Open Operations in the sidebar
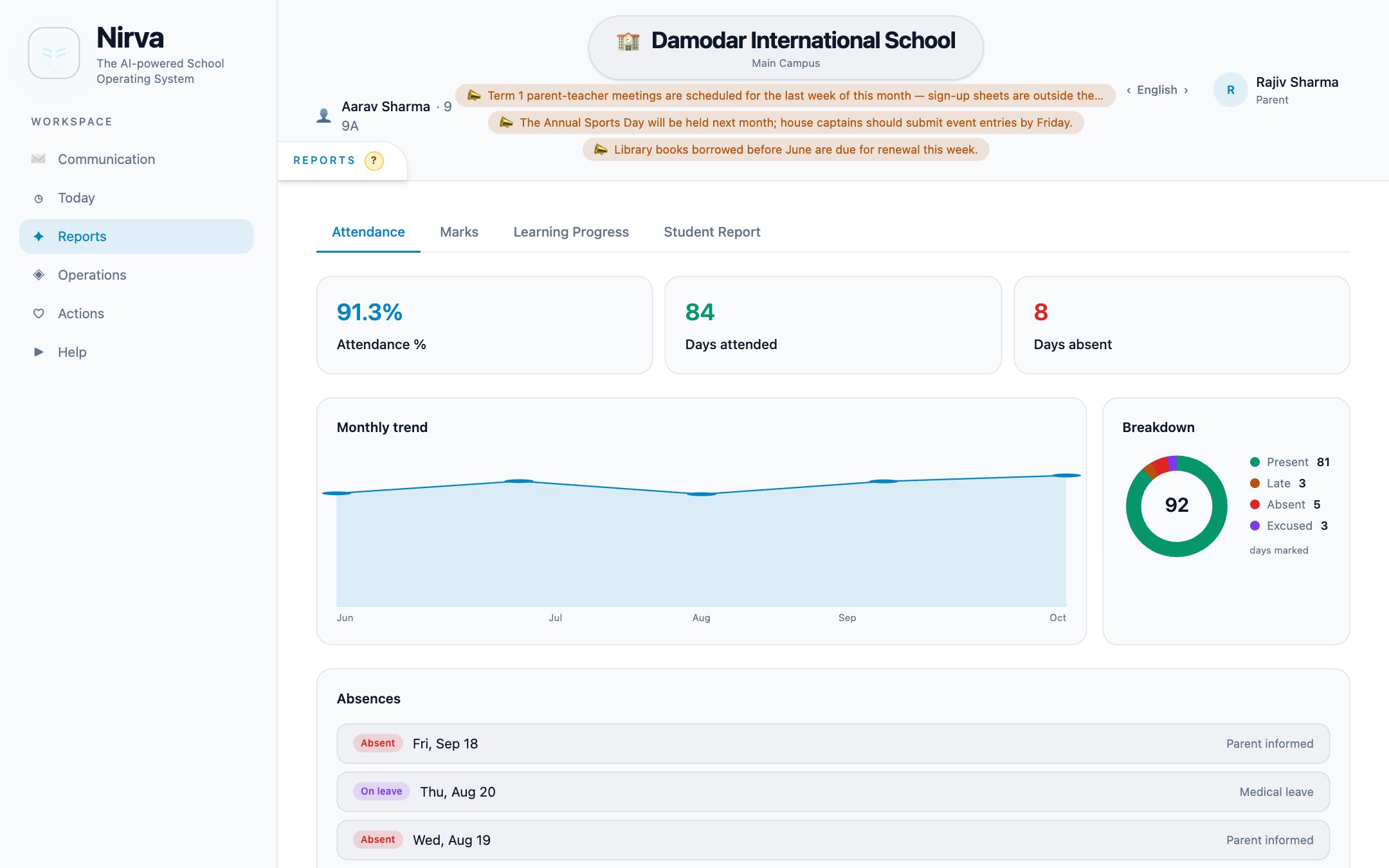This screenshot has height=868, width=1389. pos(136,275)
